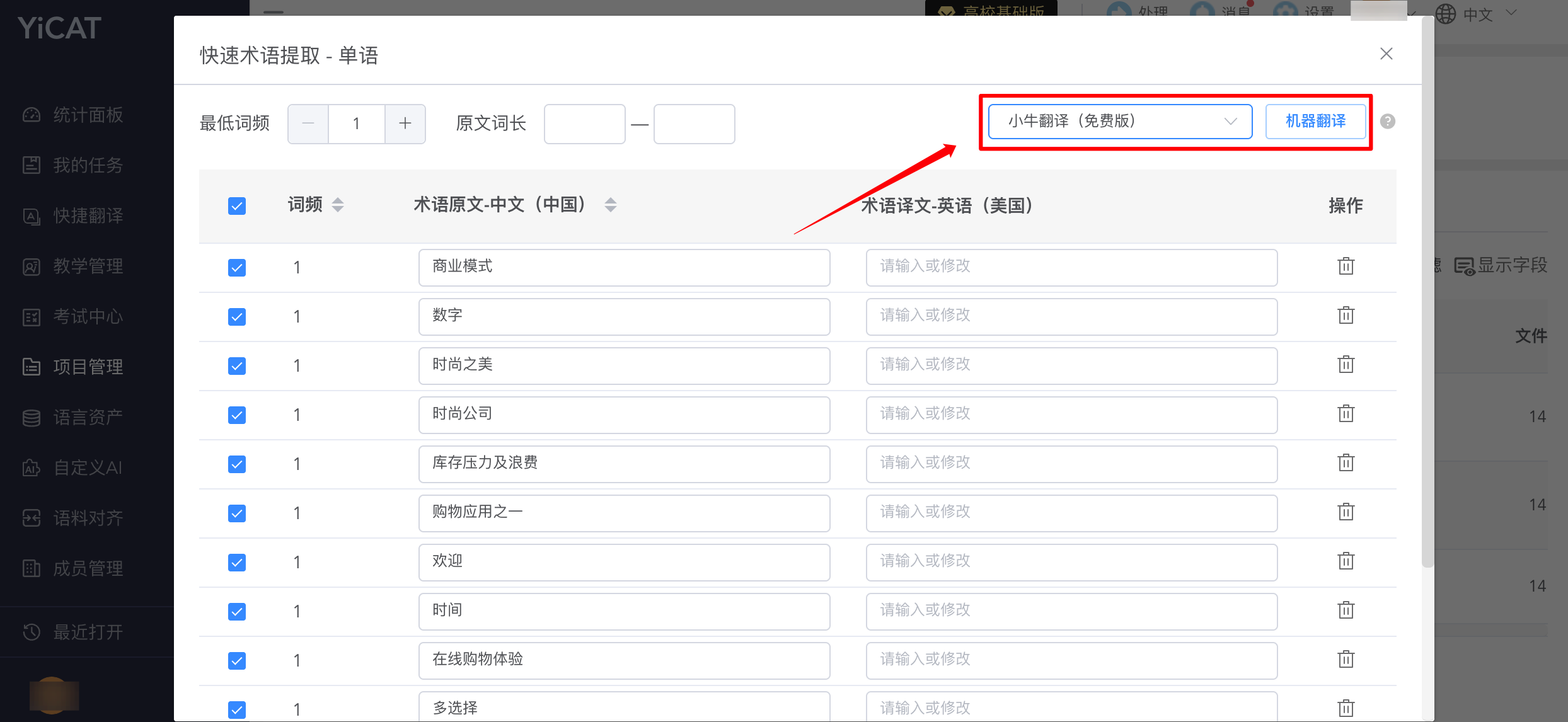This screenshot has height=722, width=1568.
Task: Open 快捷翻译 in sidebar
Action: pyautogui.click(x=74, y=215)
